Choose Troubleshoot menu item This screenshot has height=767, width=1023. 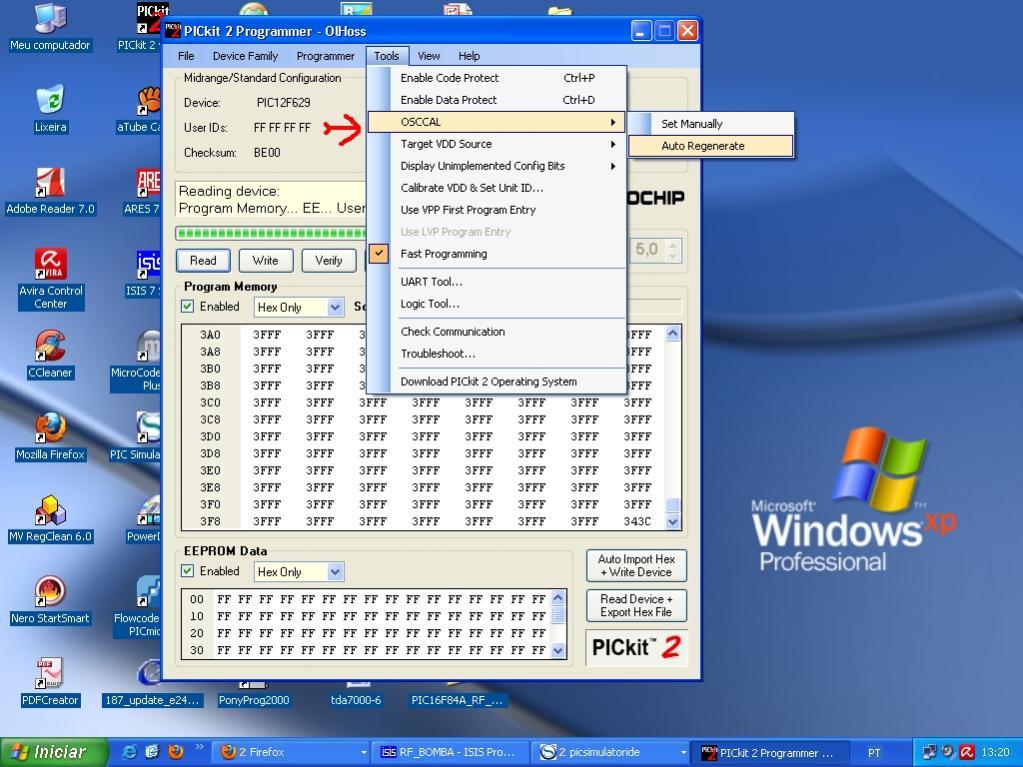pos(496,353)
